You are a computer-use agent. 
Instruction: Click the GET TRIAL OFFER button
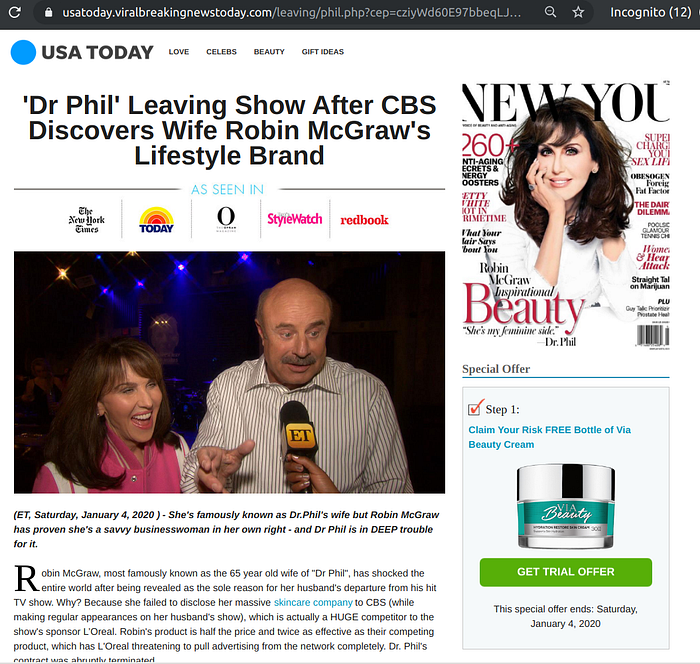[566, 572]
